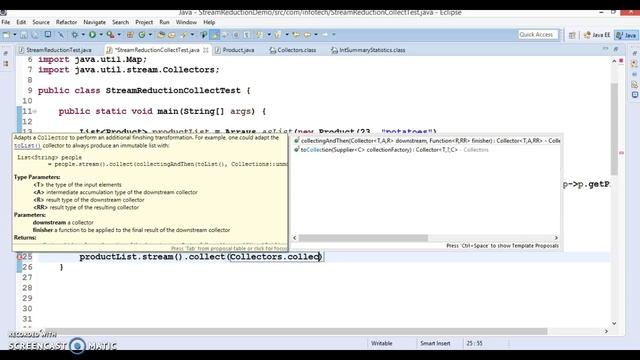Click the red error indicator atop the overview ruler
Screen dimensions: 640x360
pos(621,60)
